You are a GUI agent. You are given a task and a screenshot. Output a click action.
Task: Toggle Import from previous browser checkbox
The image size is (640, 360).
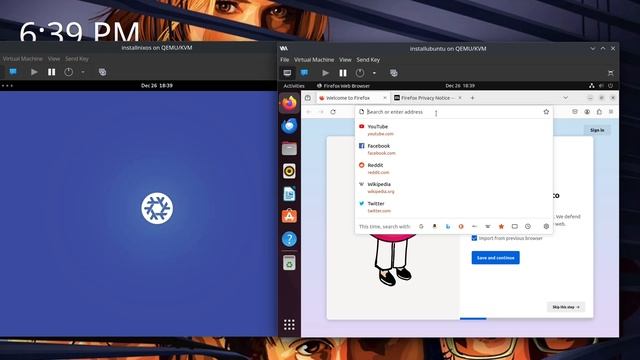pyautogui.click(x=474, y=238)
